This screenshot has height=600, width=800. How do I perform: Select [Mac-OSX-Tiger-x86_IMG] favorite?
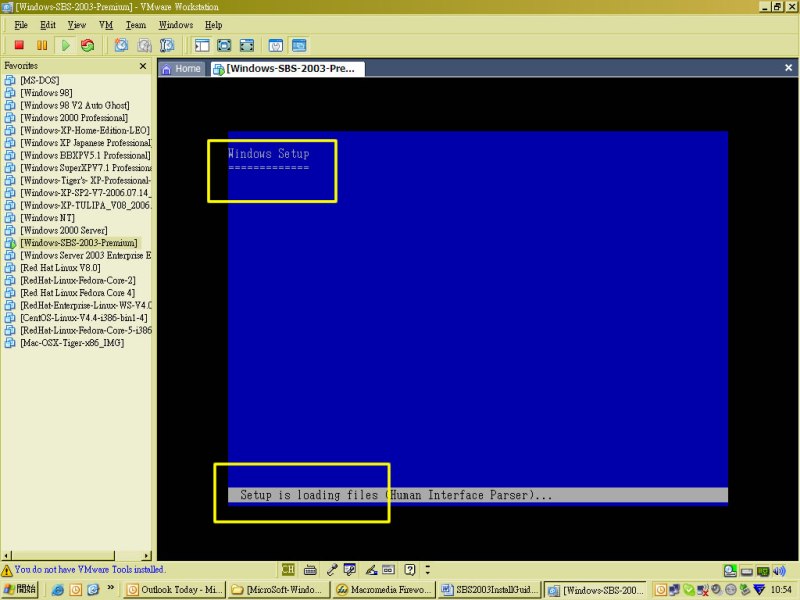(x=72, y=343)
